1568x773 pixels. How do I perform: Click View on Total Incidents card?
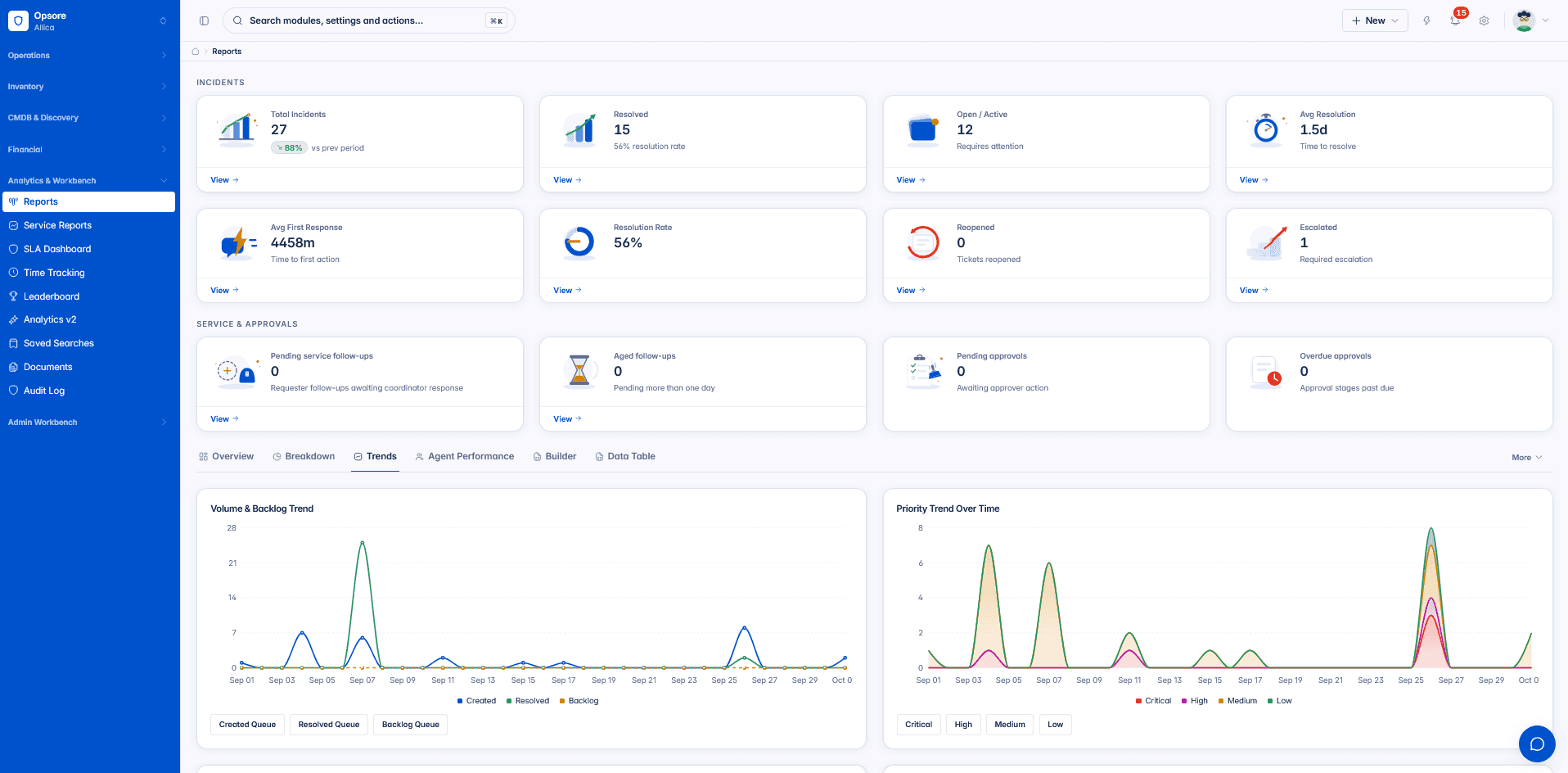(x=224, y=180)
